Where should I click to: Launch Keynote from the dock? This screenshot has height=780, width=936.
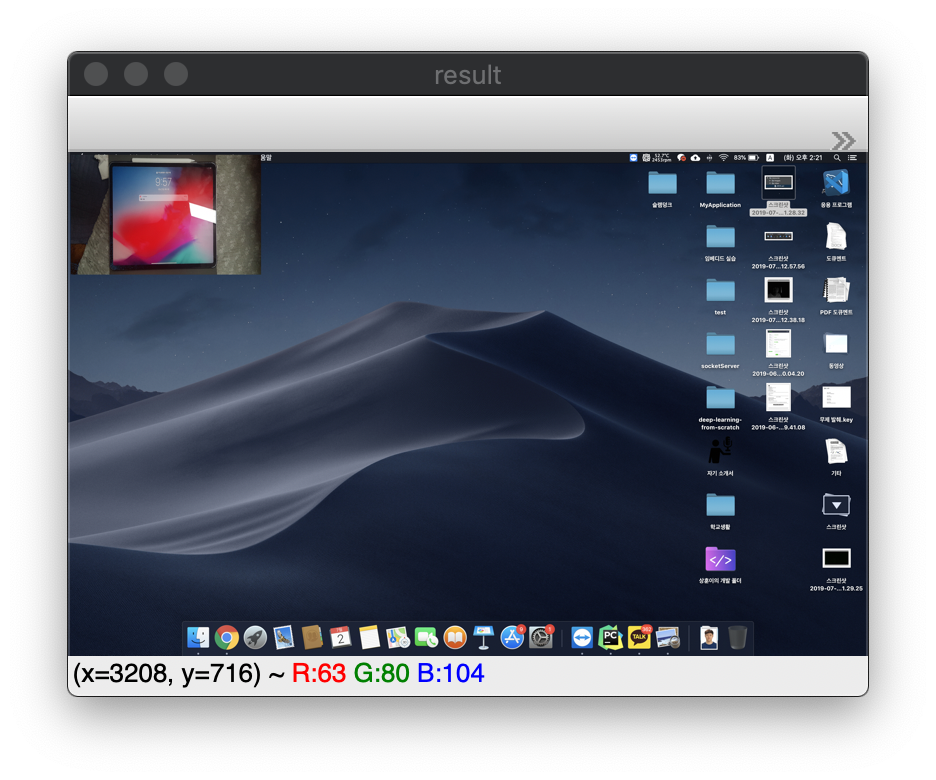pyautogui.click(x=483, y=637)
